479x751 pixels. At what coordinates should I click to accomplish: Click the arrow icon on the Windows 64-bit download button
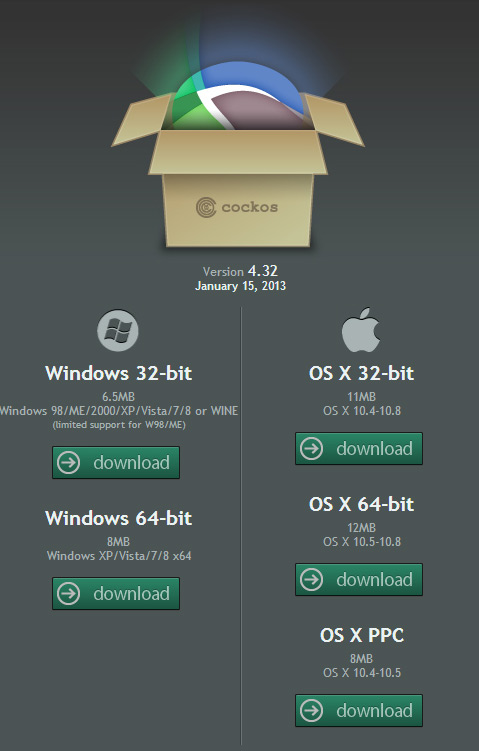pyautogui.click(x=68, y=593)
